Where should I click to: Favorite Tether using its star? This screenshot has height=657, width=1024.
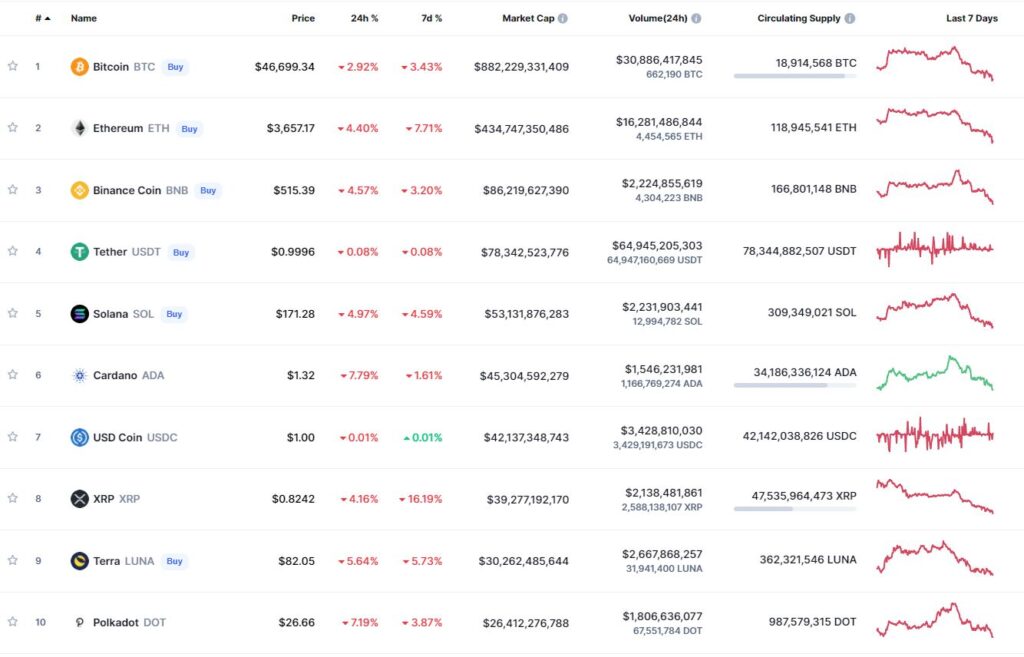(x=12, y=251)
